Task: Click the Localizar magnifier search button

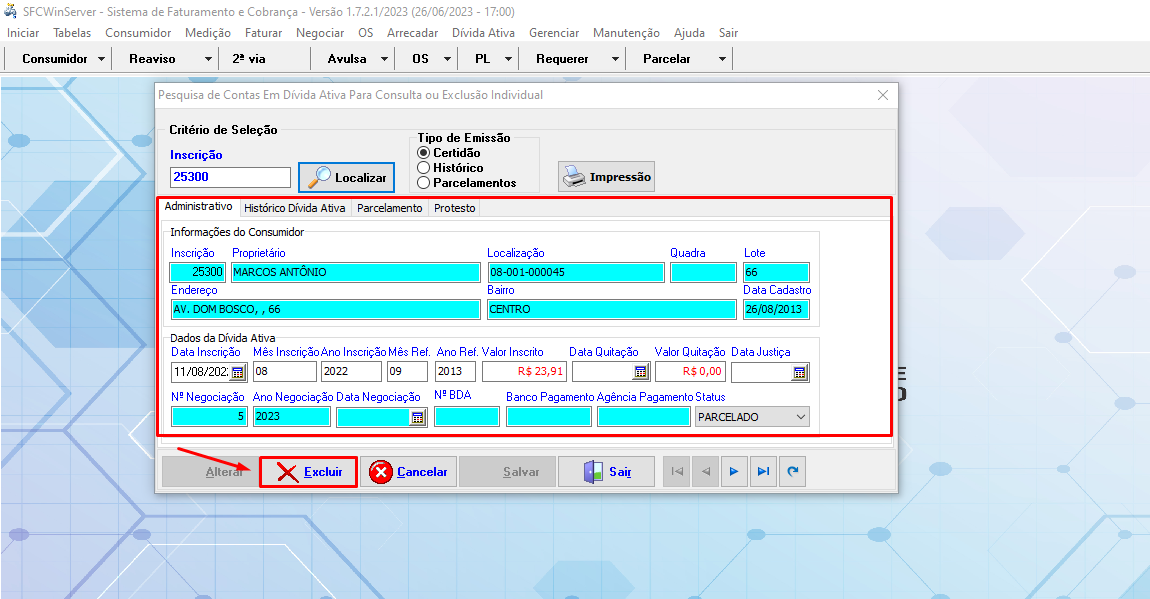Action: coord(347,177)
